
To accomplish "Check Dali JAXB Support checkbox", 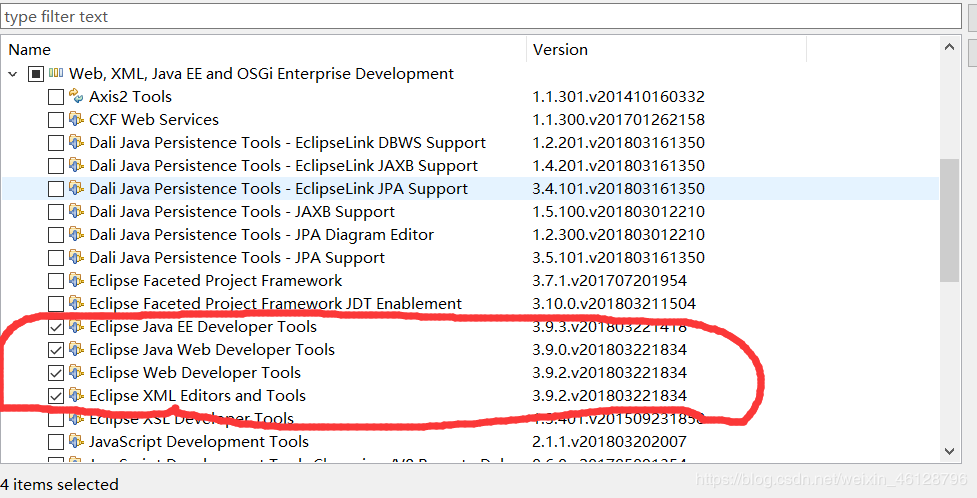I will (x=56, y=213).
